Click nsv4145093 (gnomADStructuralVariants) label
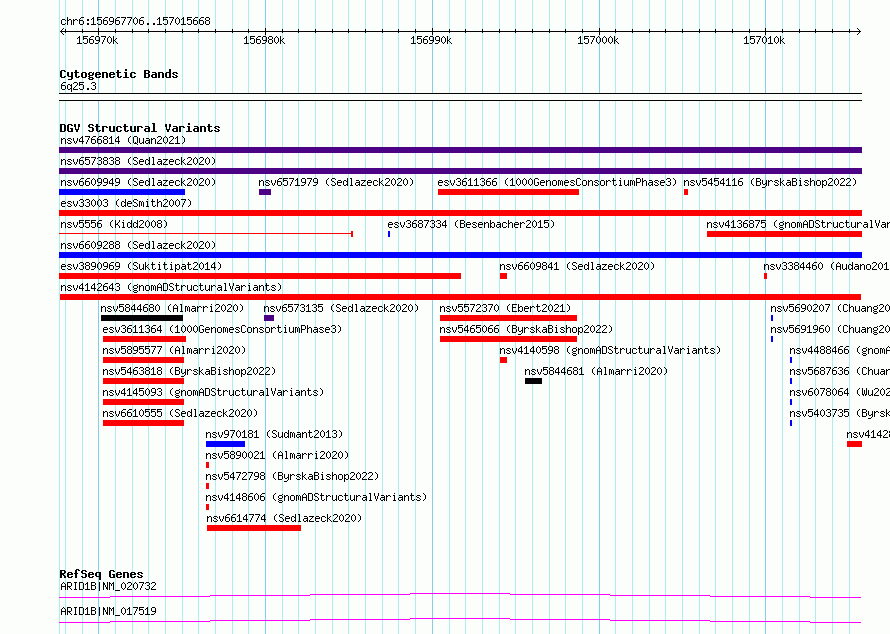This screenshot has height=634, width=890. point(213,392)
